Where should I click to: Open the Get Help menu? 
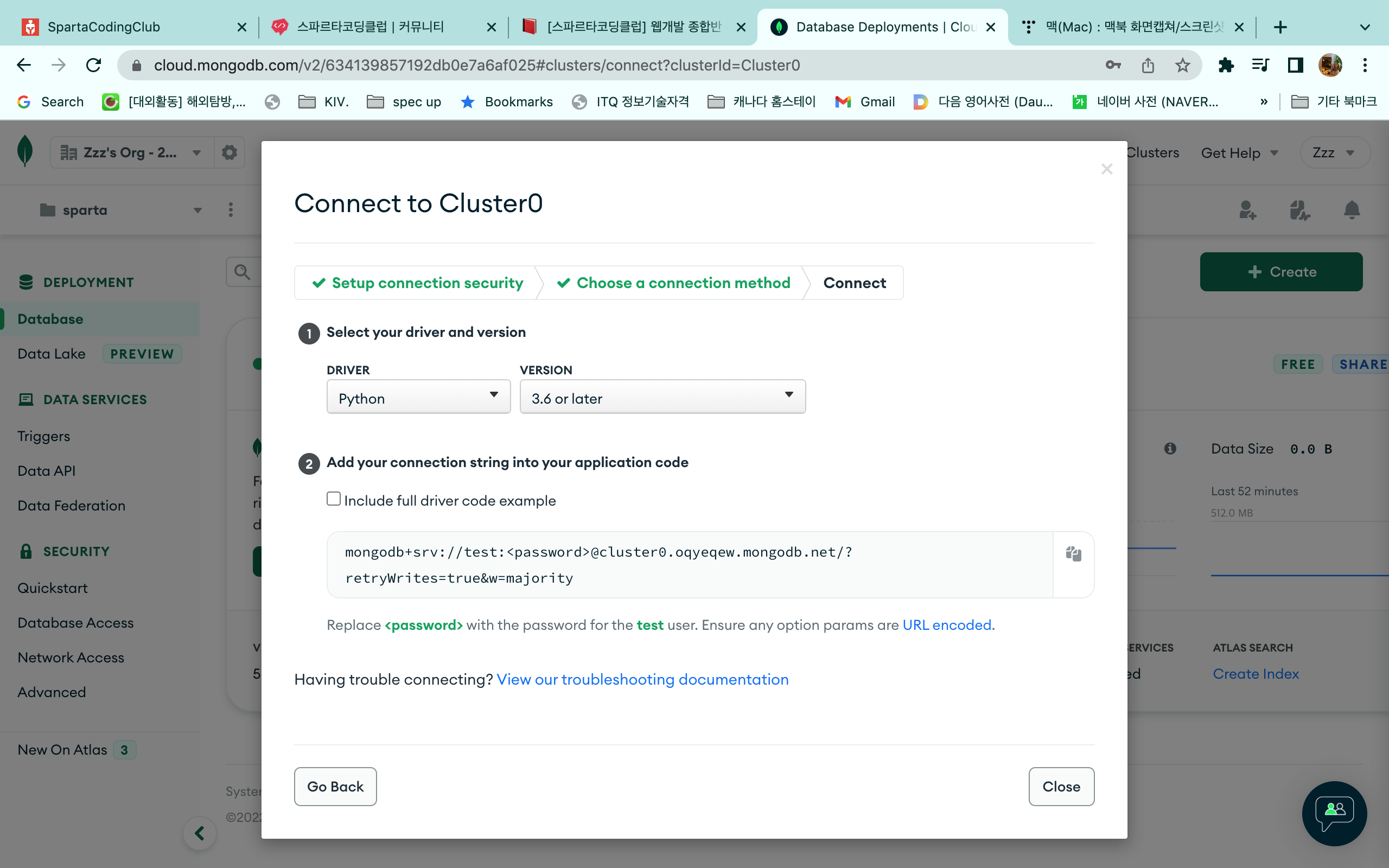[1239, 152]
